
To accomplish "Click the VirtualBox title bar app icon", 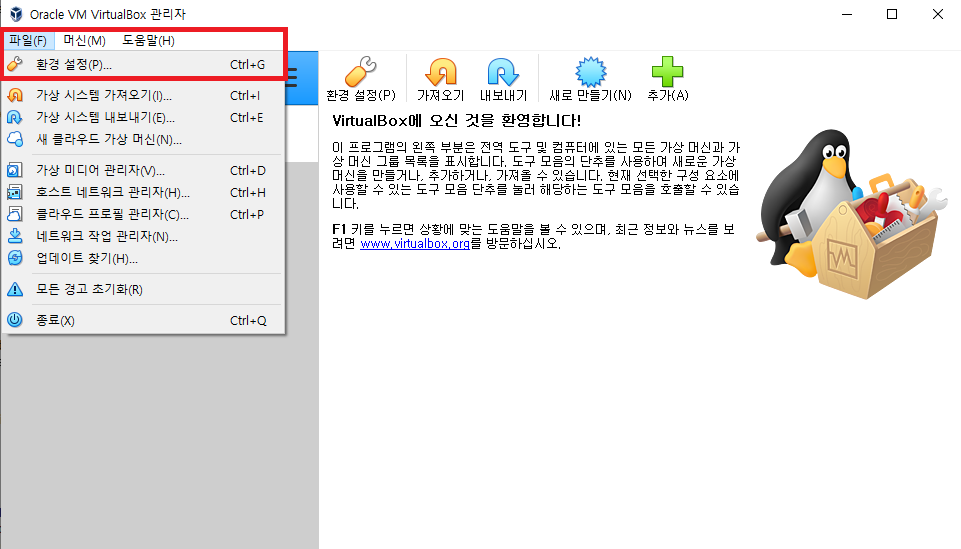I will [16, 14].
